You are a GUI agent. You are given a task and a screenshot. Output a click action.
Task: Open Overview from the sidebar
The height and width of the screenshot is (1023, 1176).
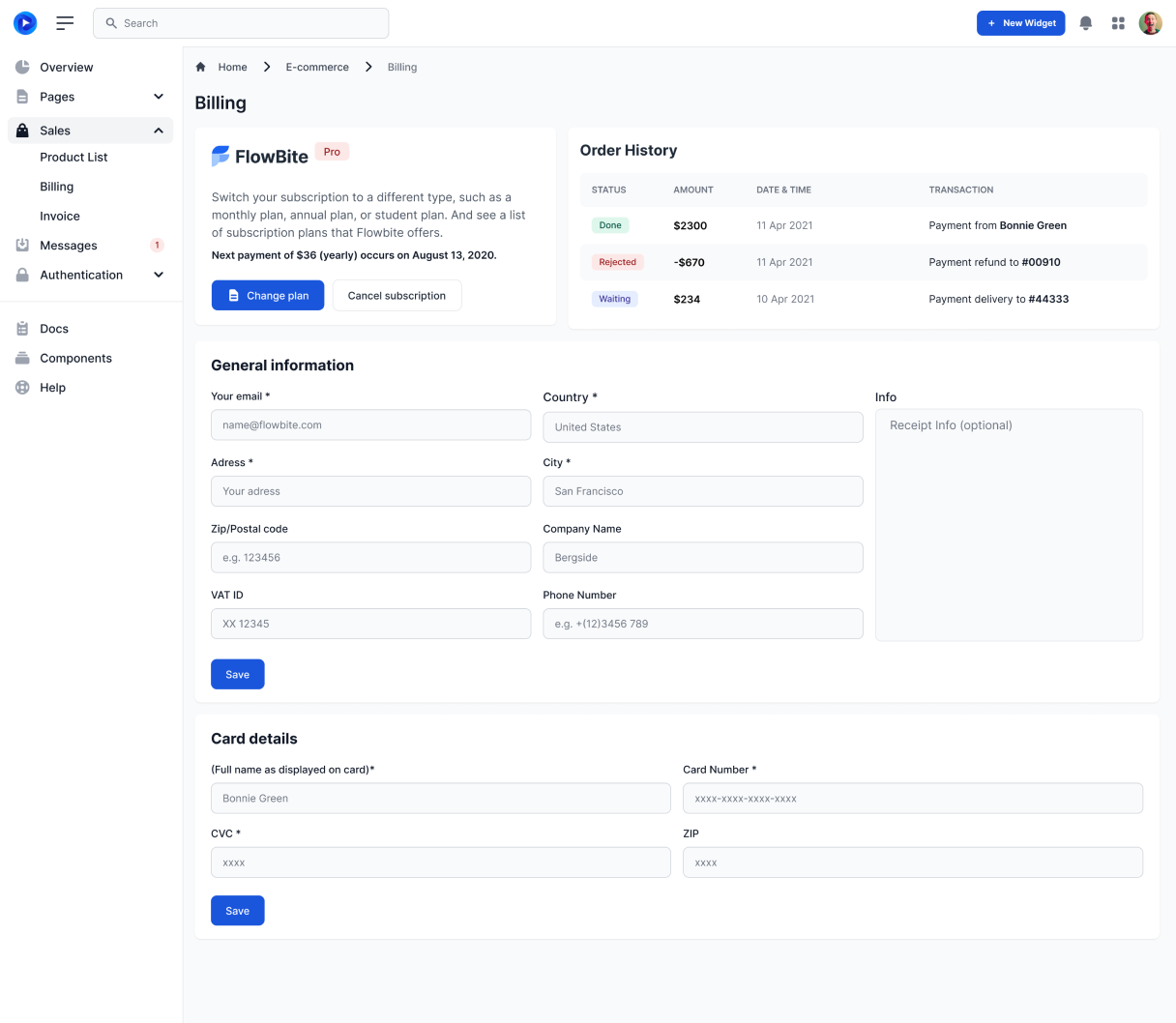coord(66,67)
